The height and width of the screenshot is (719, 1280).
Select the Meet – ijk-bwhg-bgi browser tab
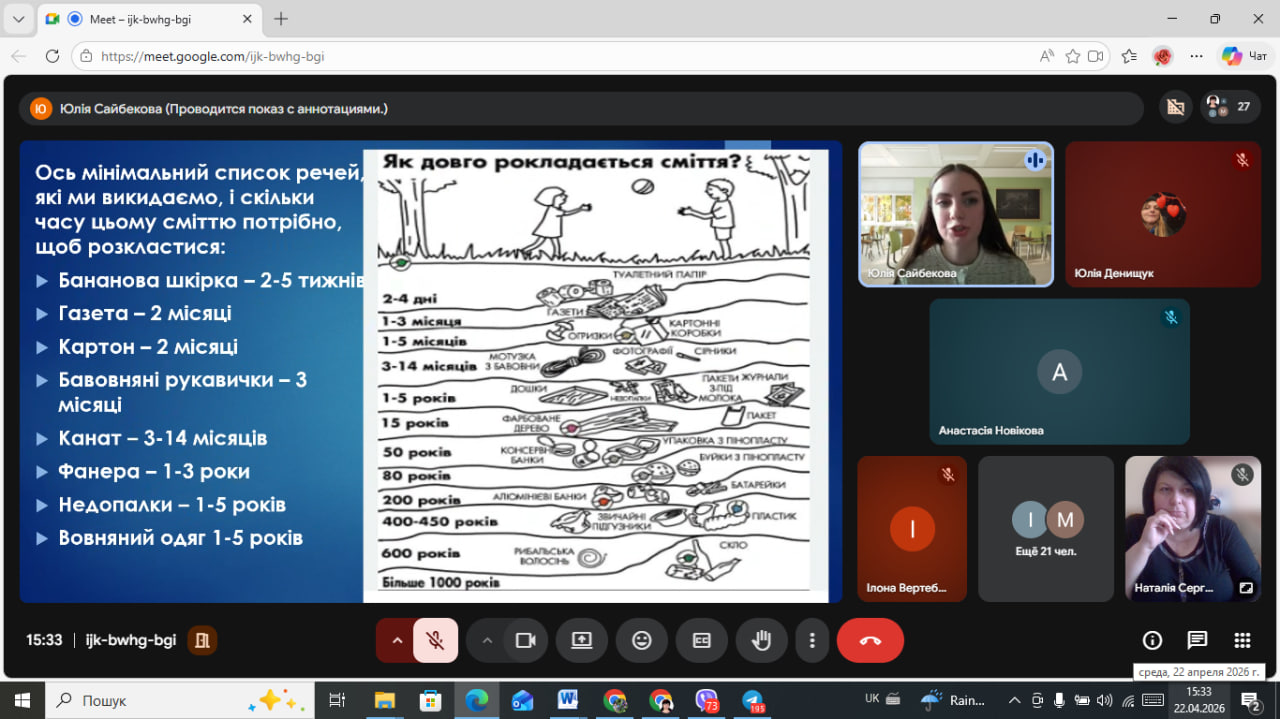click(140, 19)
